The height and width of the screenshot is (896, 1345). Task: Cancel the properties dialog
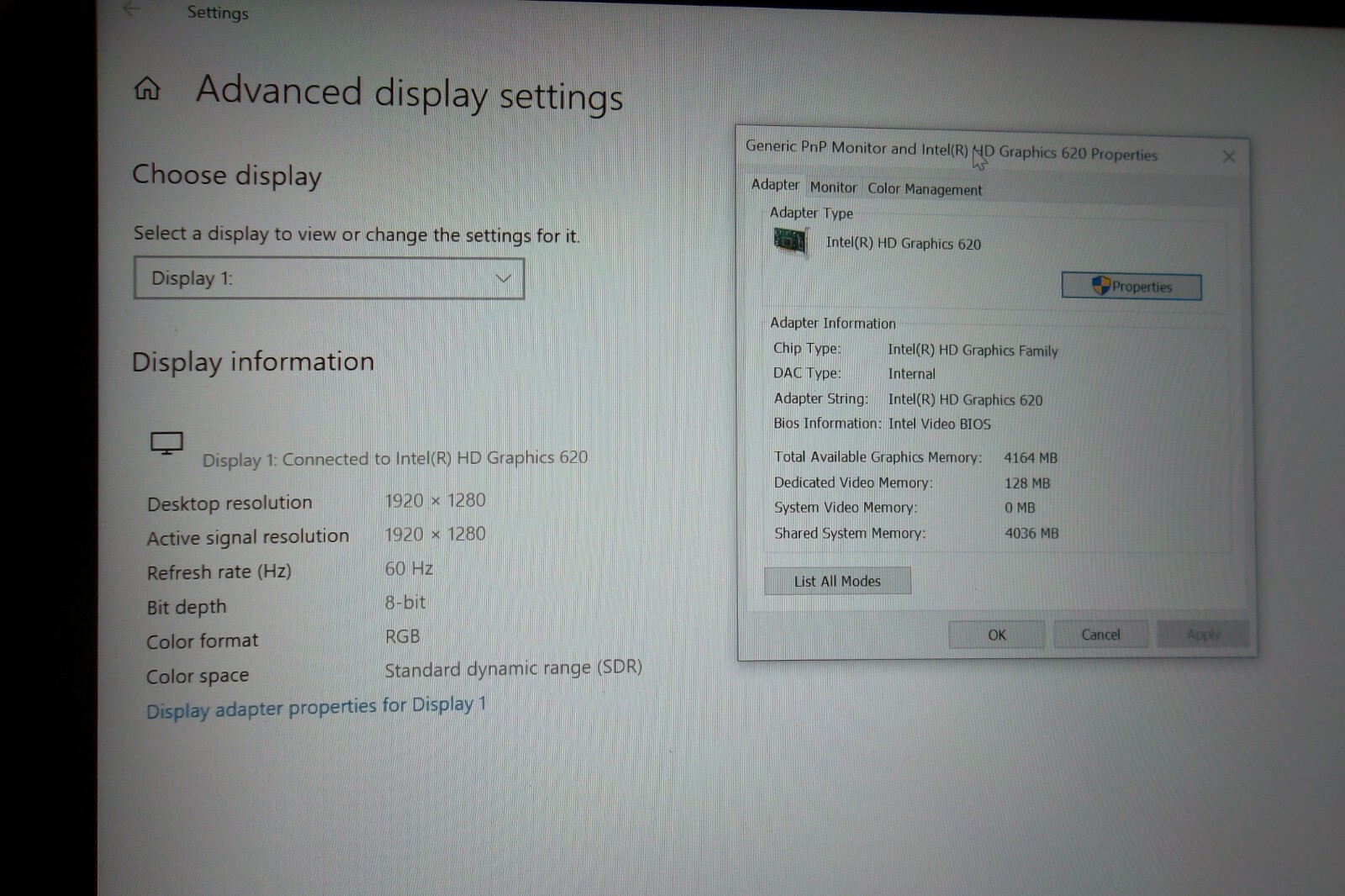point(1100,635)
